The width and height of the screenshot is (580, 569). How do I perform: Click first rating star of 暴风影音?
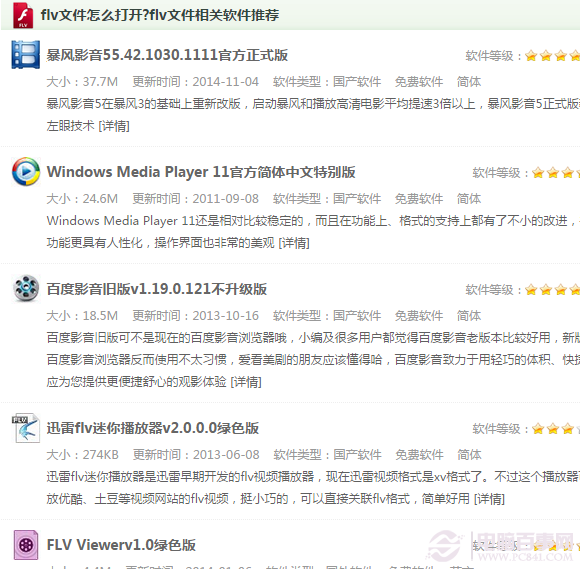[531, 56]
